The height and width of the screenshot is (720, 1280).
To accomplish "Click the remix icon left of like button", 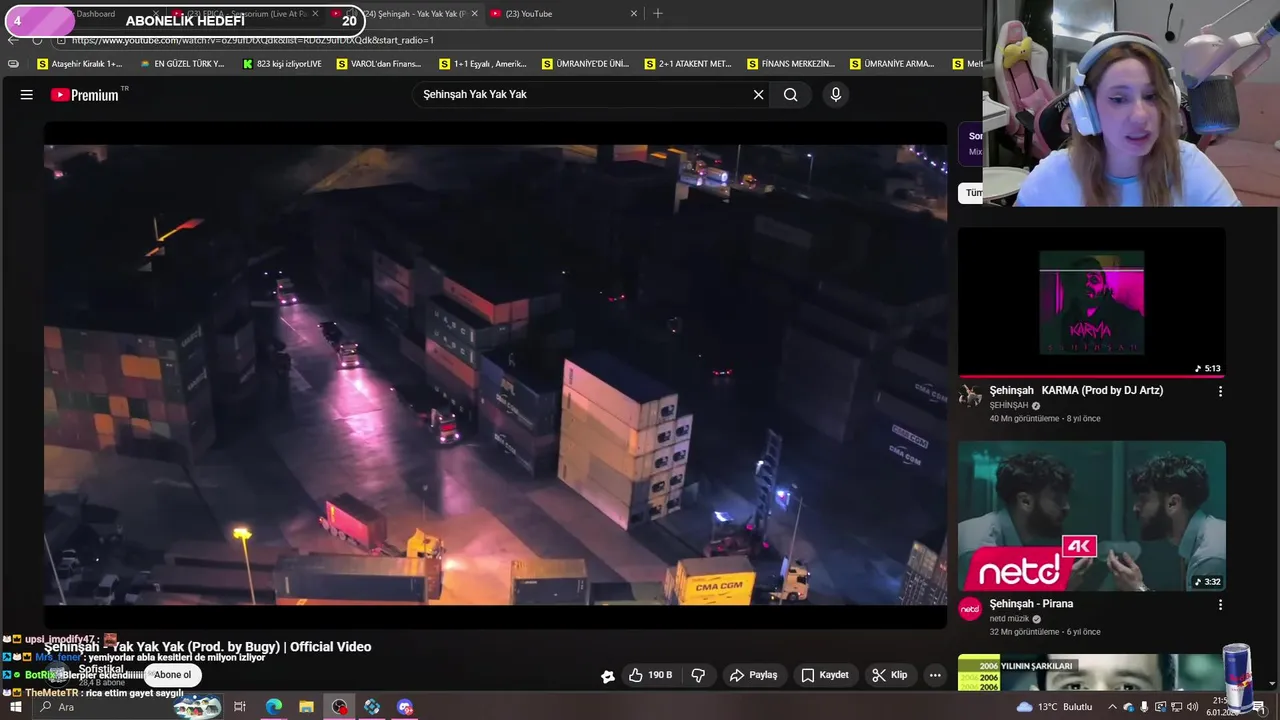I will (608, 676).
